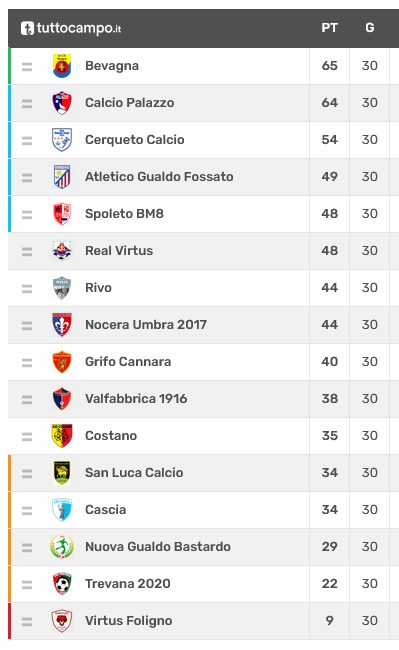399x650 pixels.
Task: Click the Nuova Gualdo Bastardo crest
Action: pyautogui.click(x=62, y=547)
